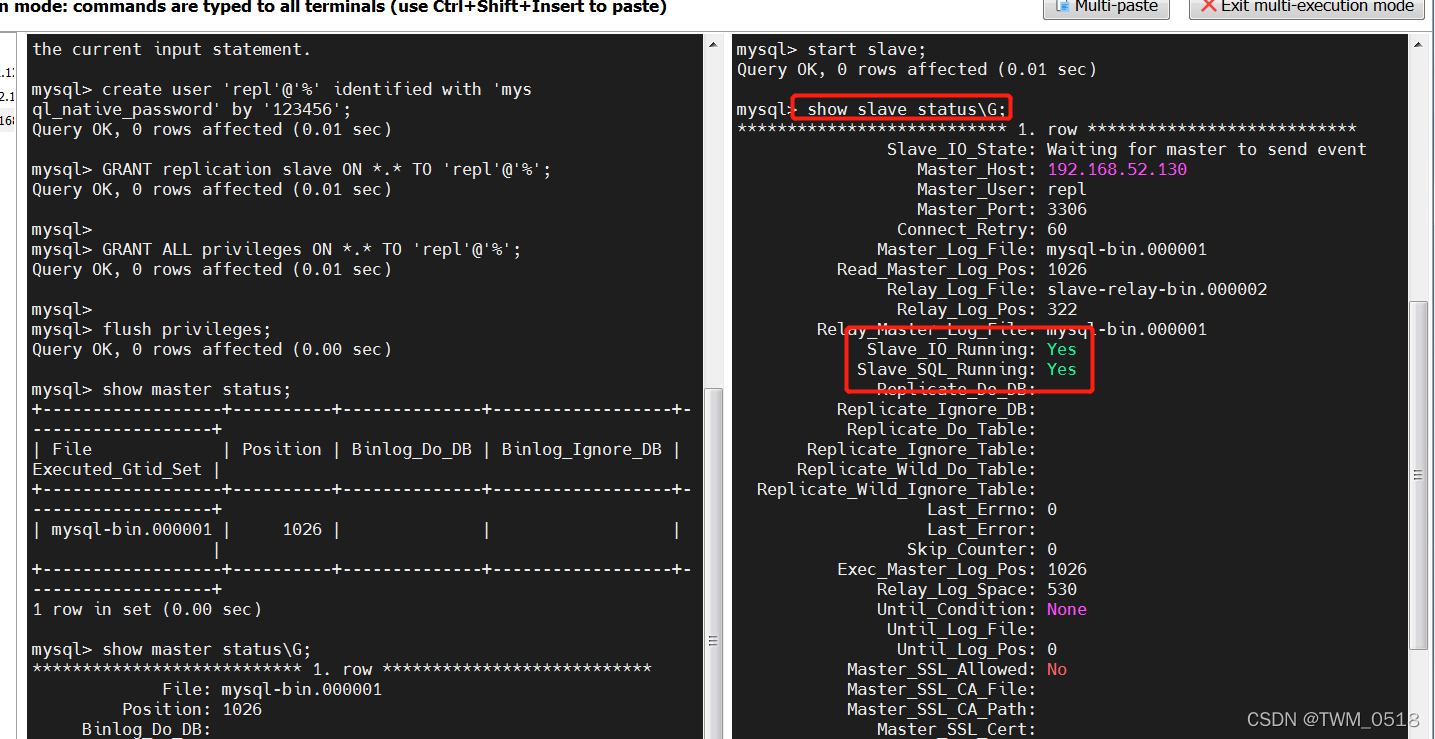Click the Slave_SQL_Running Yes value

coord(1062,369)
